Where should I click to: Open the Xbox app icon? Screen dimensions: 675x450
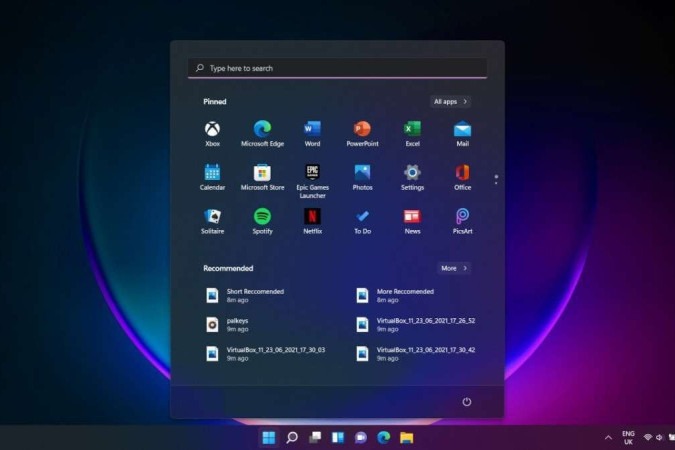tap(212, 129)
